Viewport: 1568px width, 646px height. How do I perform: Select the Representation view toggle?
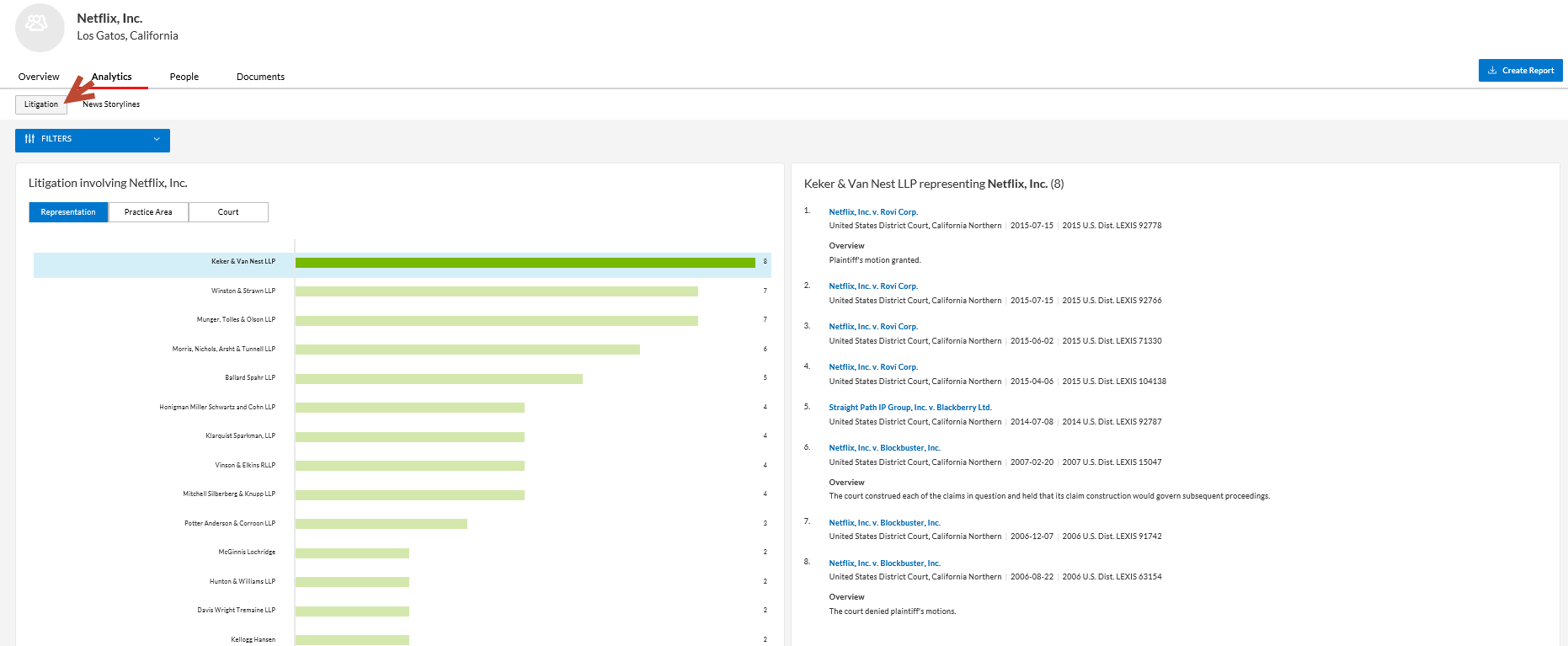click(x=68, y=212)
